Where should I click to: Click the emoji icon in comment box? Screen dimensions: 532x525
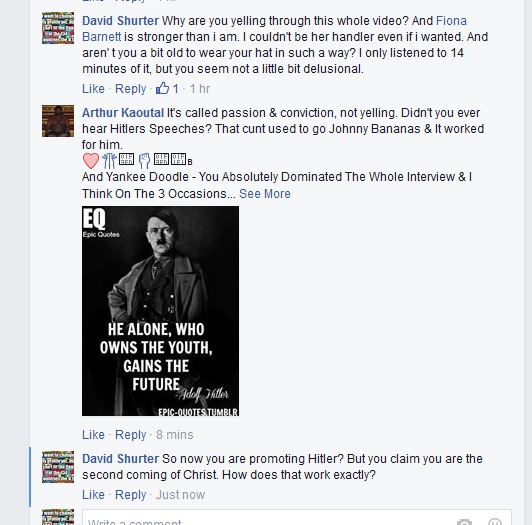click(495, 522)
